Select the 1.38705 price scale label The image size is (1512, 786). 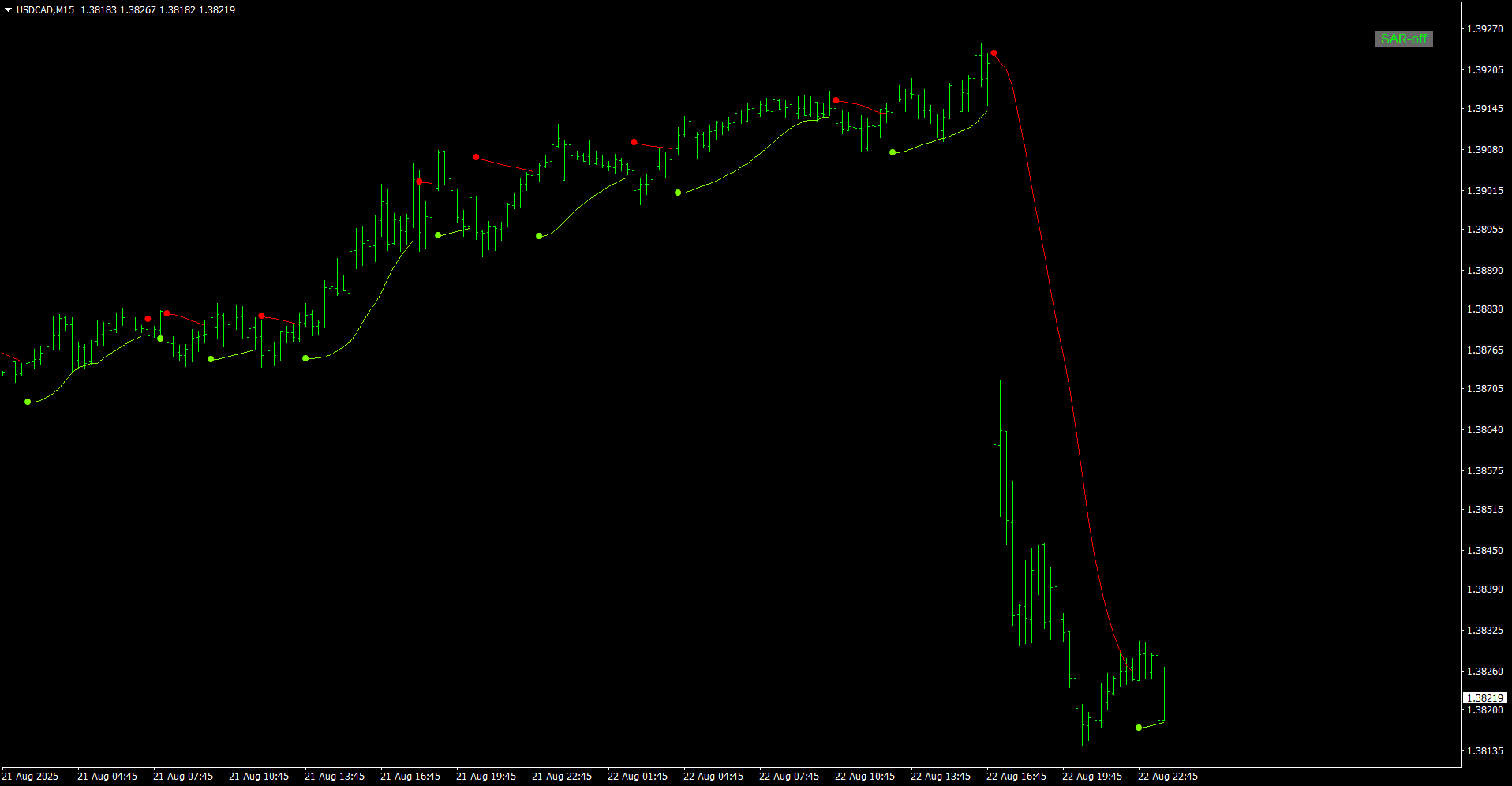(x=1485, y=389)
